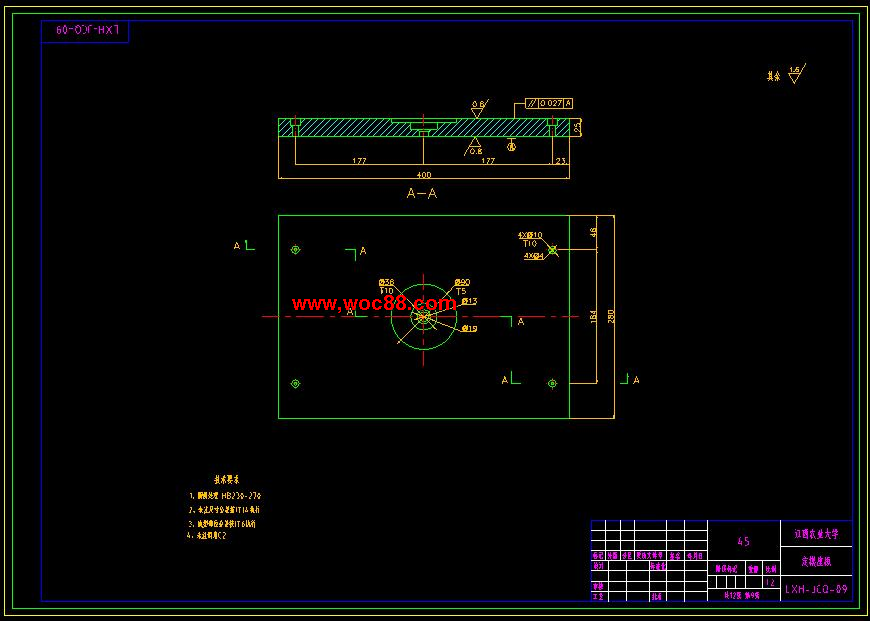The width and height of the screenshot is (870, 621).
Task: Pick the 0.8 roughness symbol below the section view
Action: click(473, 147)
